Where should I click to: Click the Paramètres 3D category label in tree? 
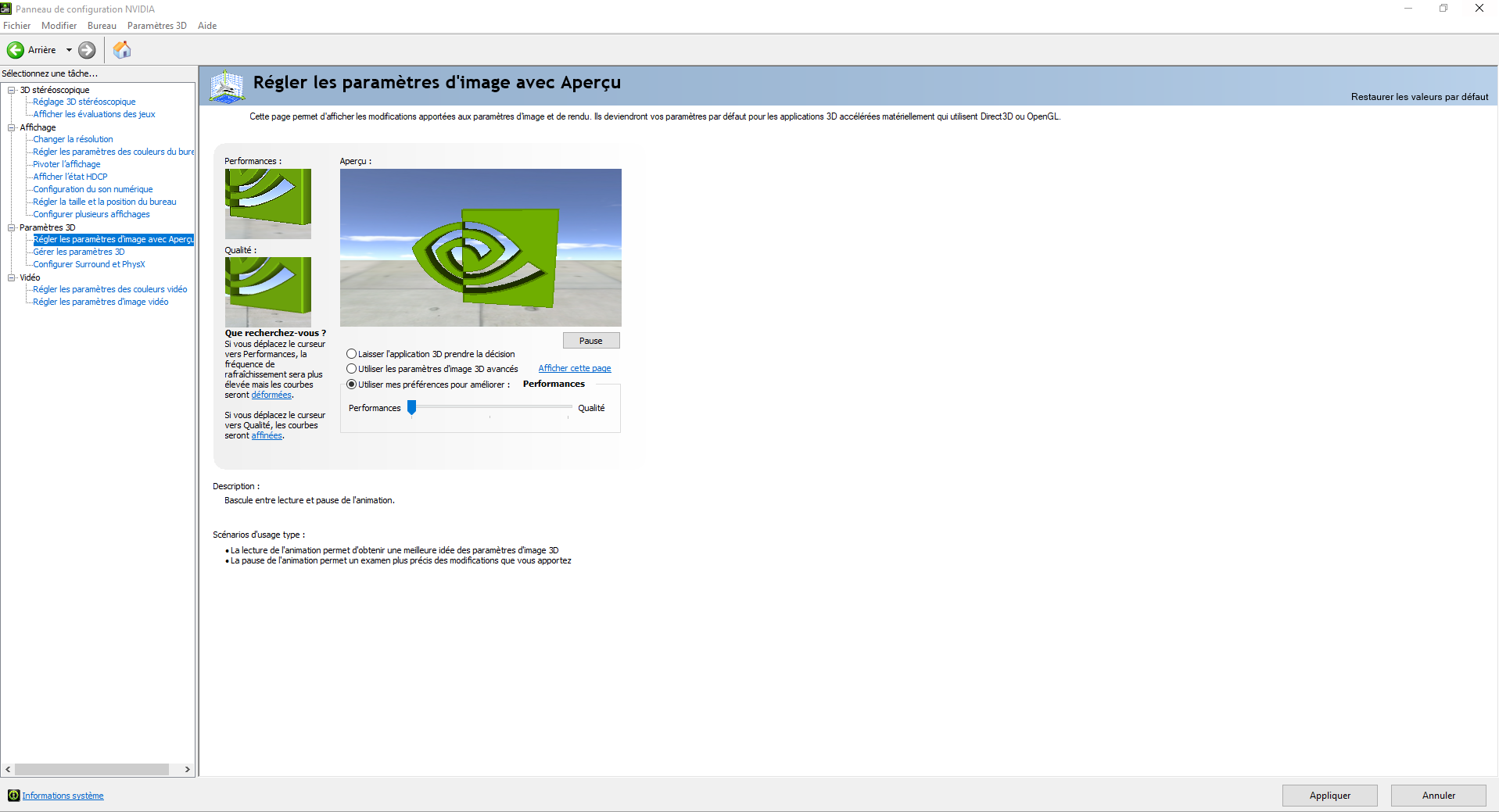pos(48,227)
